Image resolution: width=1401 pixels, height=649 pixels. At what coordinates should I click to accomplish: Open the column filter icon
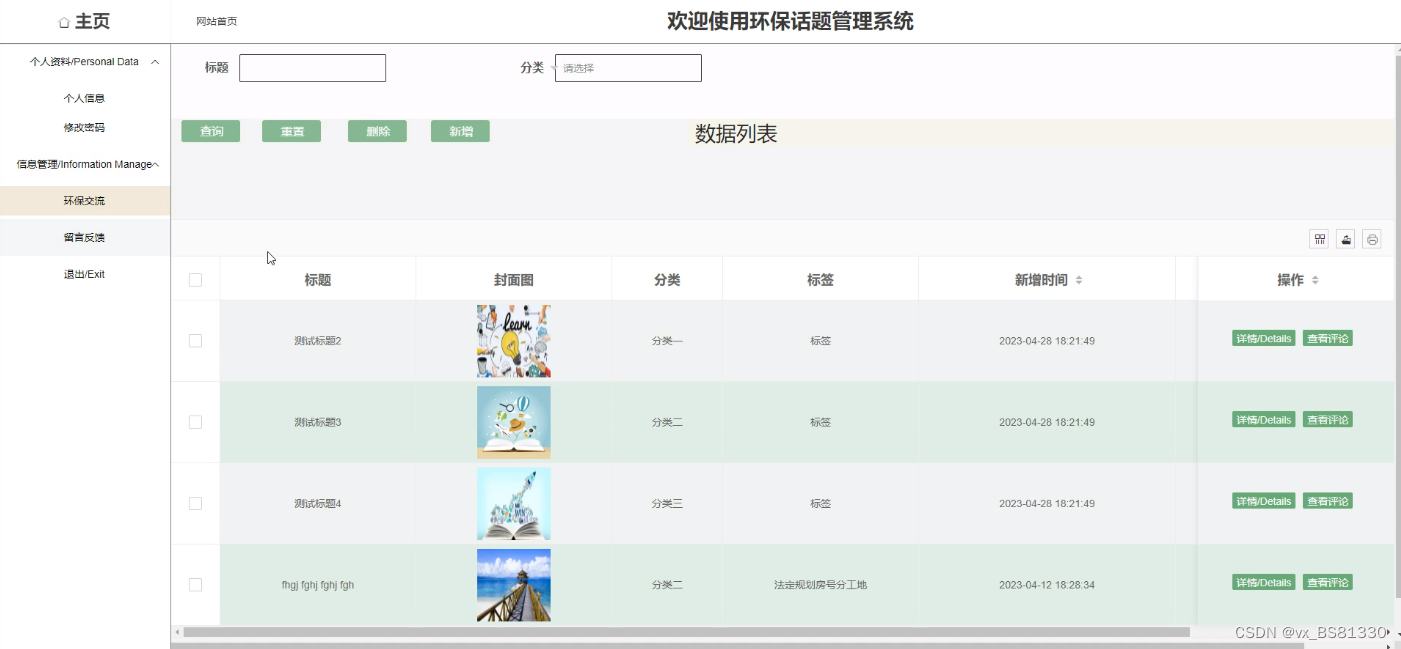click(x=1320, y=239)
